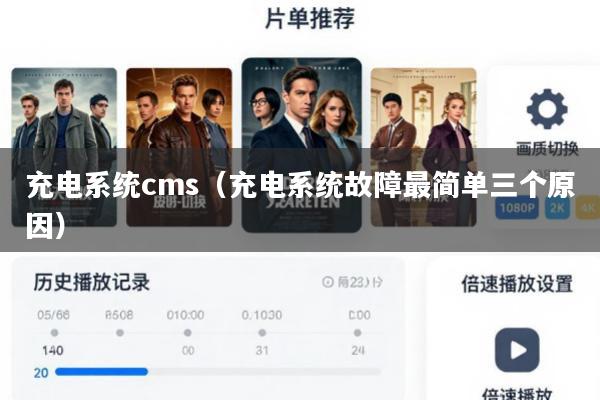Click the 片单推荐 heading
The height and width of the screenshot is (400, 600).
310,18
